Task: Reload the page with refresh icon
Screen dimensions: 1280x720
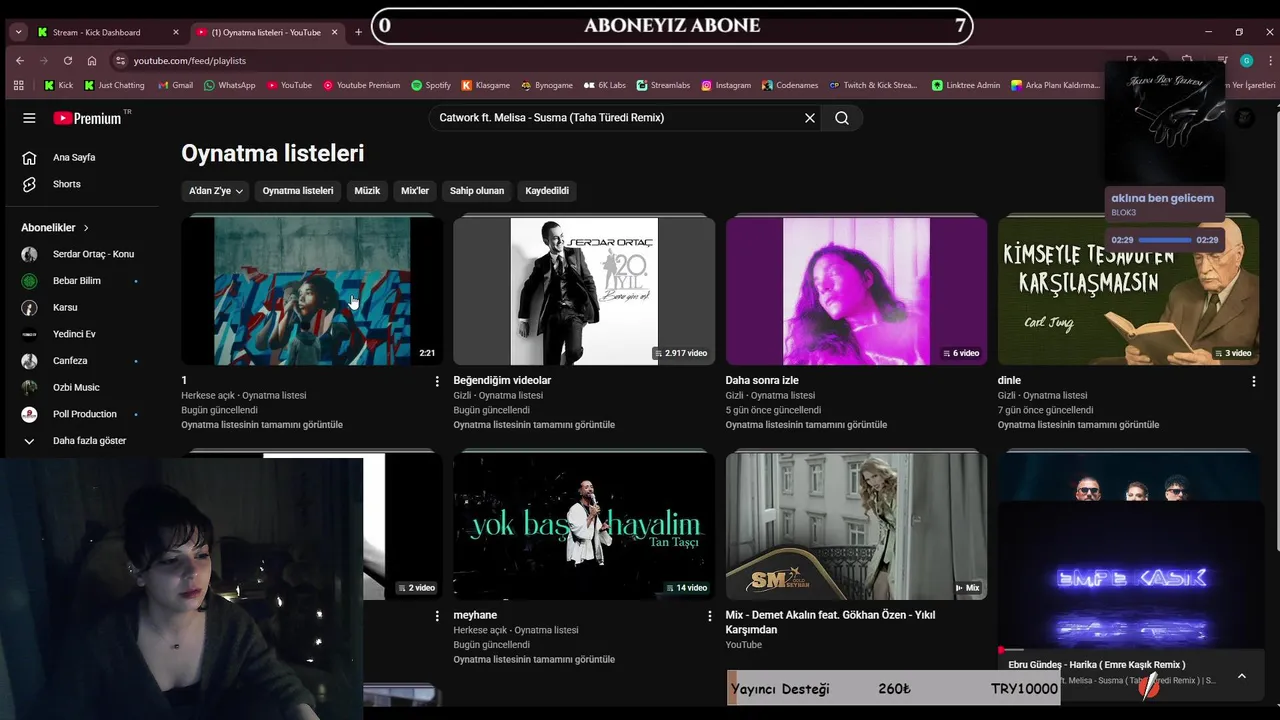Action: tap(68, 61)
